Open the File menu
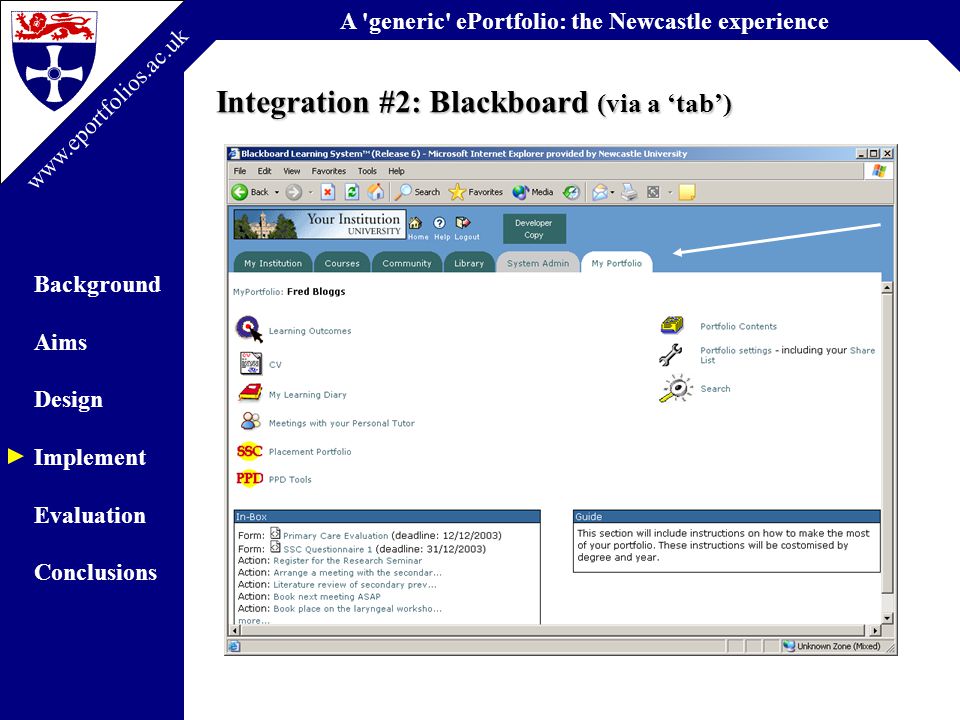 [x=239, y=171]
